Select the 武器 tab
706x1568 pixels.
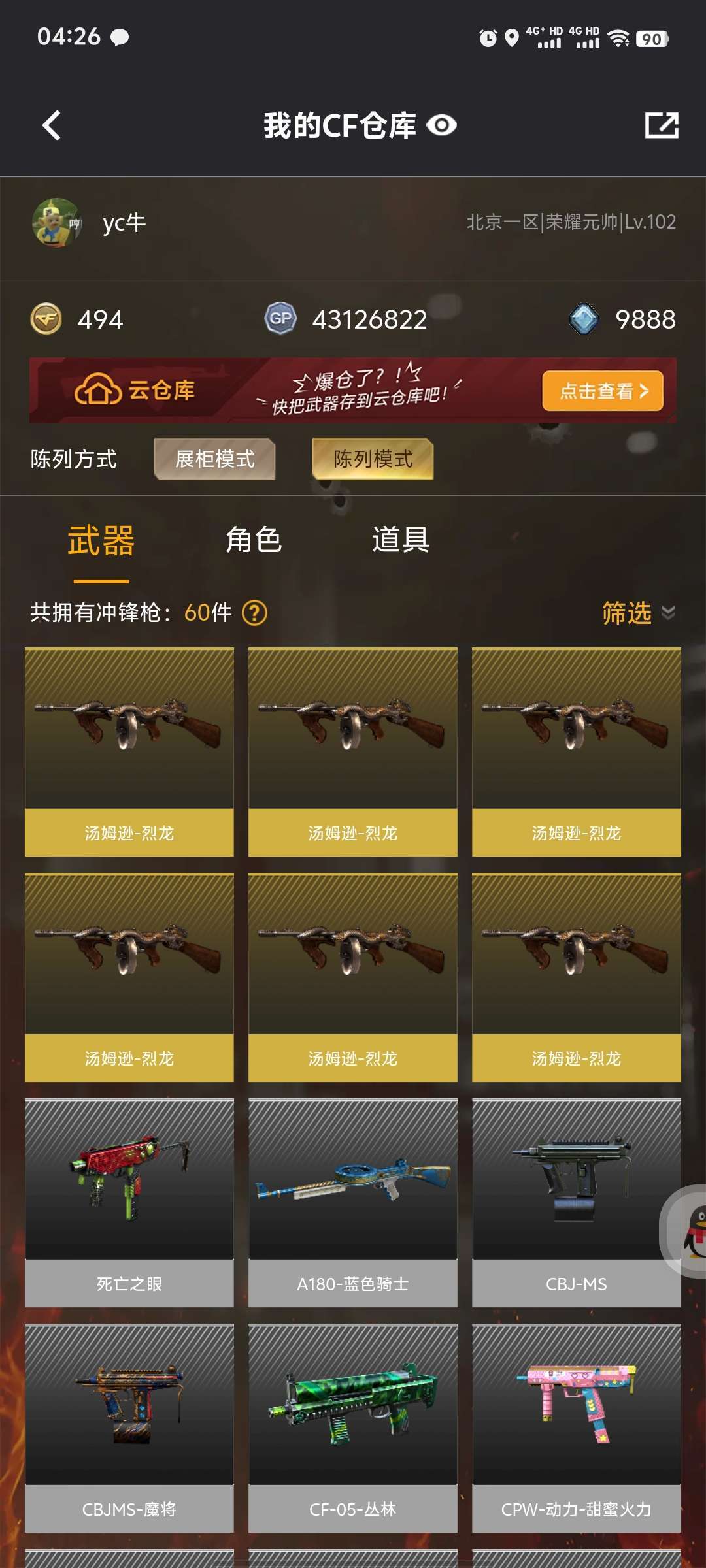point(101,541)
